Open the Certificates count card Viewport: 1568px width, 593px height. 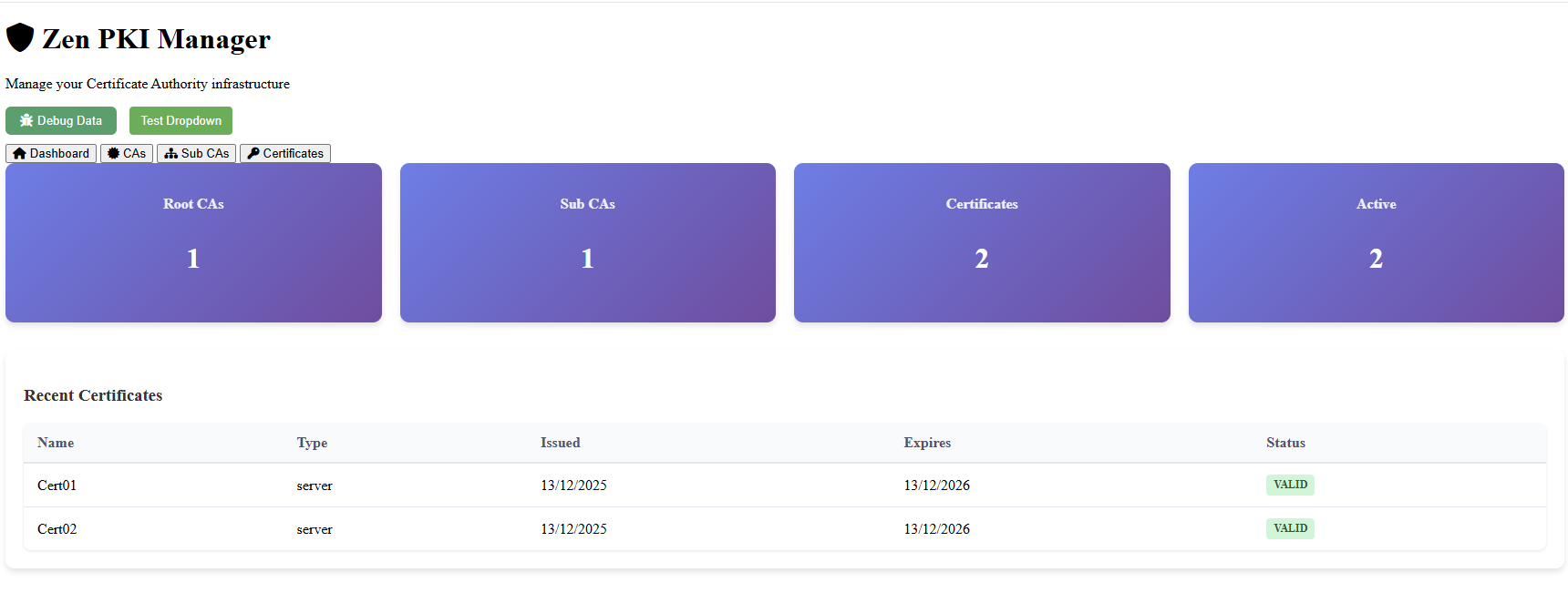pos(982,242)
